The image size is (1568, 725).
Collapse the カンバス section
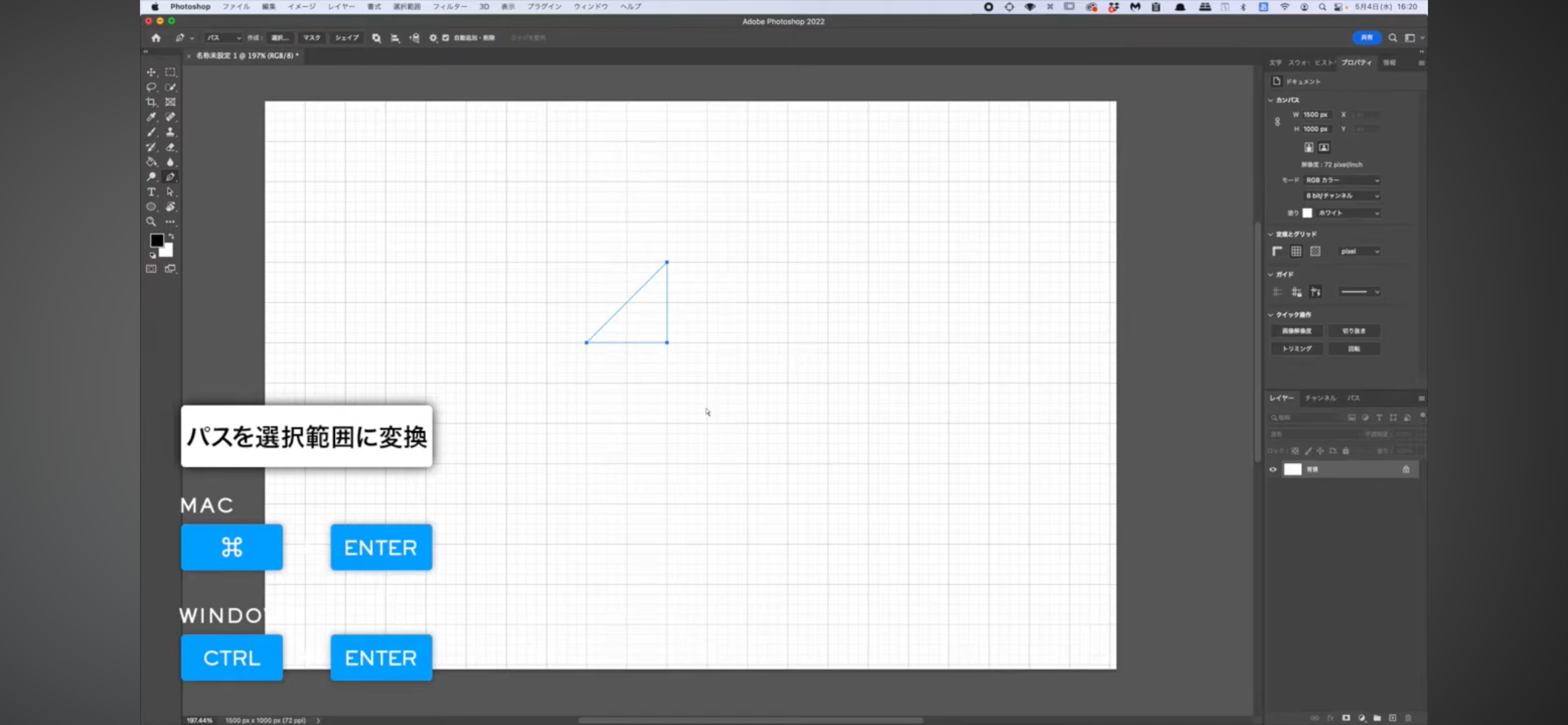(x=1271, y=100)
